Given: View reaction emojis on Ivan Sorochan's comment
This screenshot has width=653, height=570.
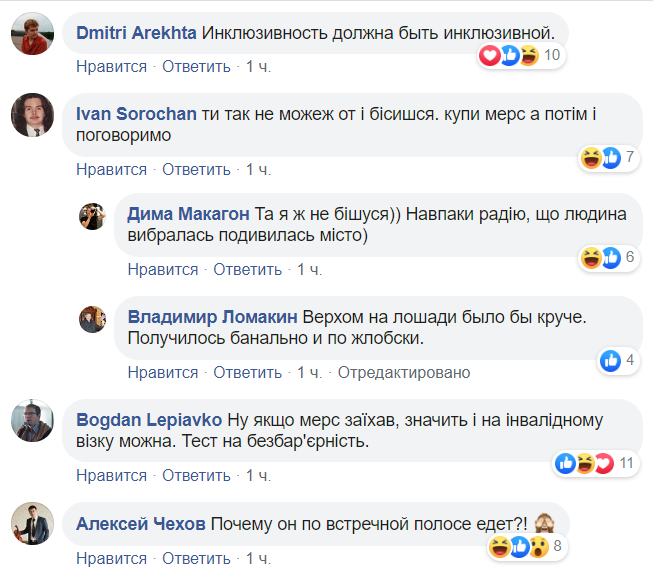Looking at the screenshot, I should [600, 157].
